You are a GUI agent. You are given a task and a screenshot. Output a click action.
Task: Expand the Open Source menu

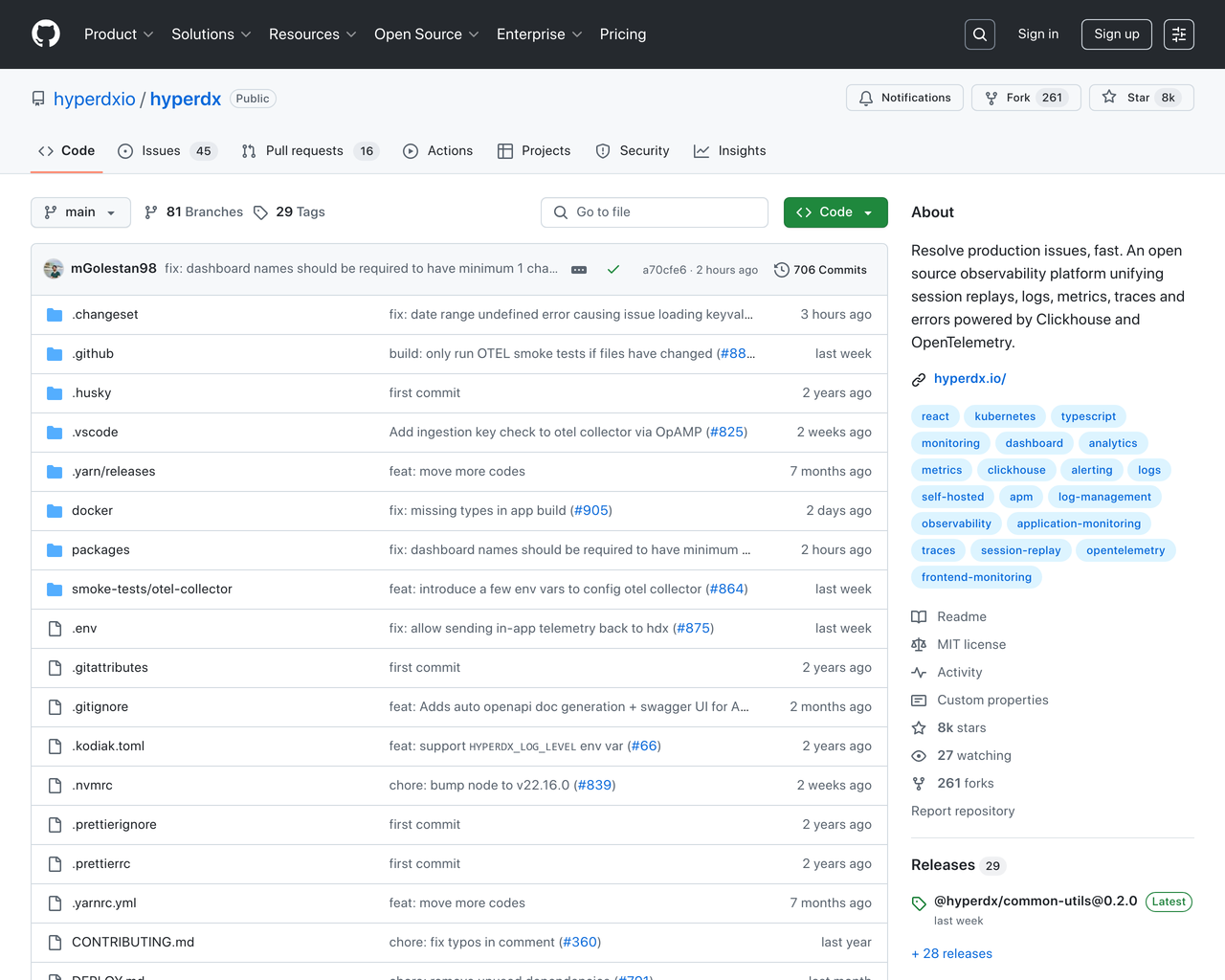tap(427, 34)
